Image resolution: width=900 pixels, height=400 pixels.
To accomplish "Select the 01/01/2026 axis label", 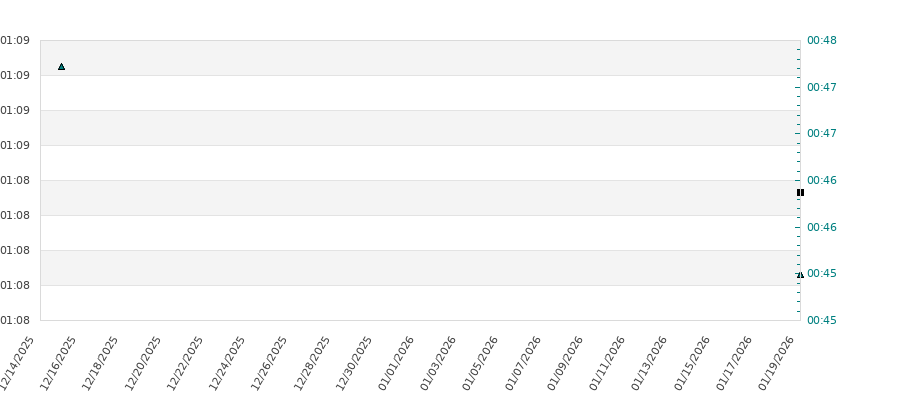I will coord(399,362).
